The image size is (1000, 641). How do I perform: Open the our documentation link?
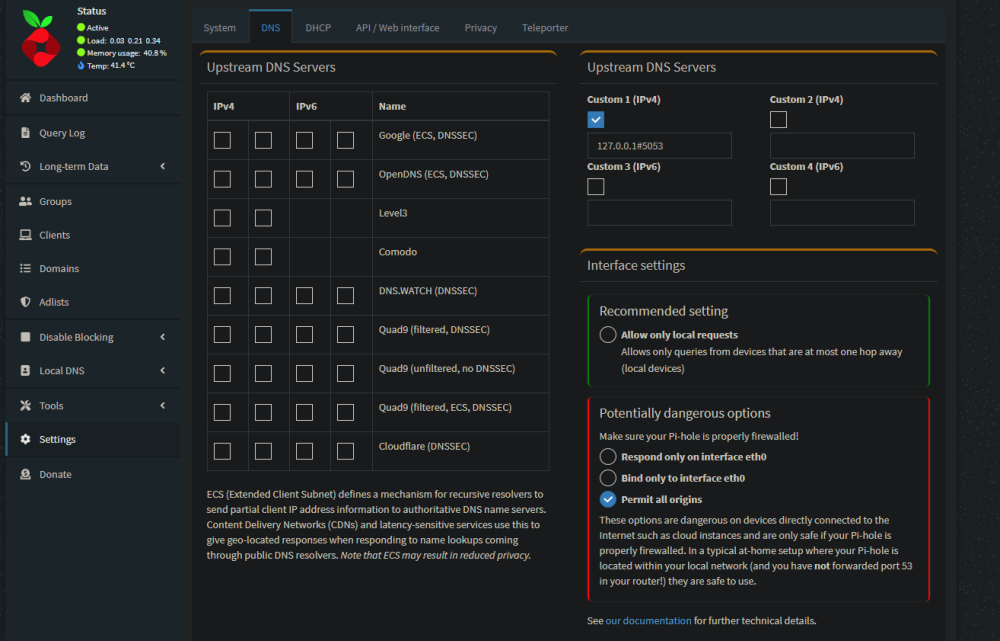648,621
